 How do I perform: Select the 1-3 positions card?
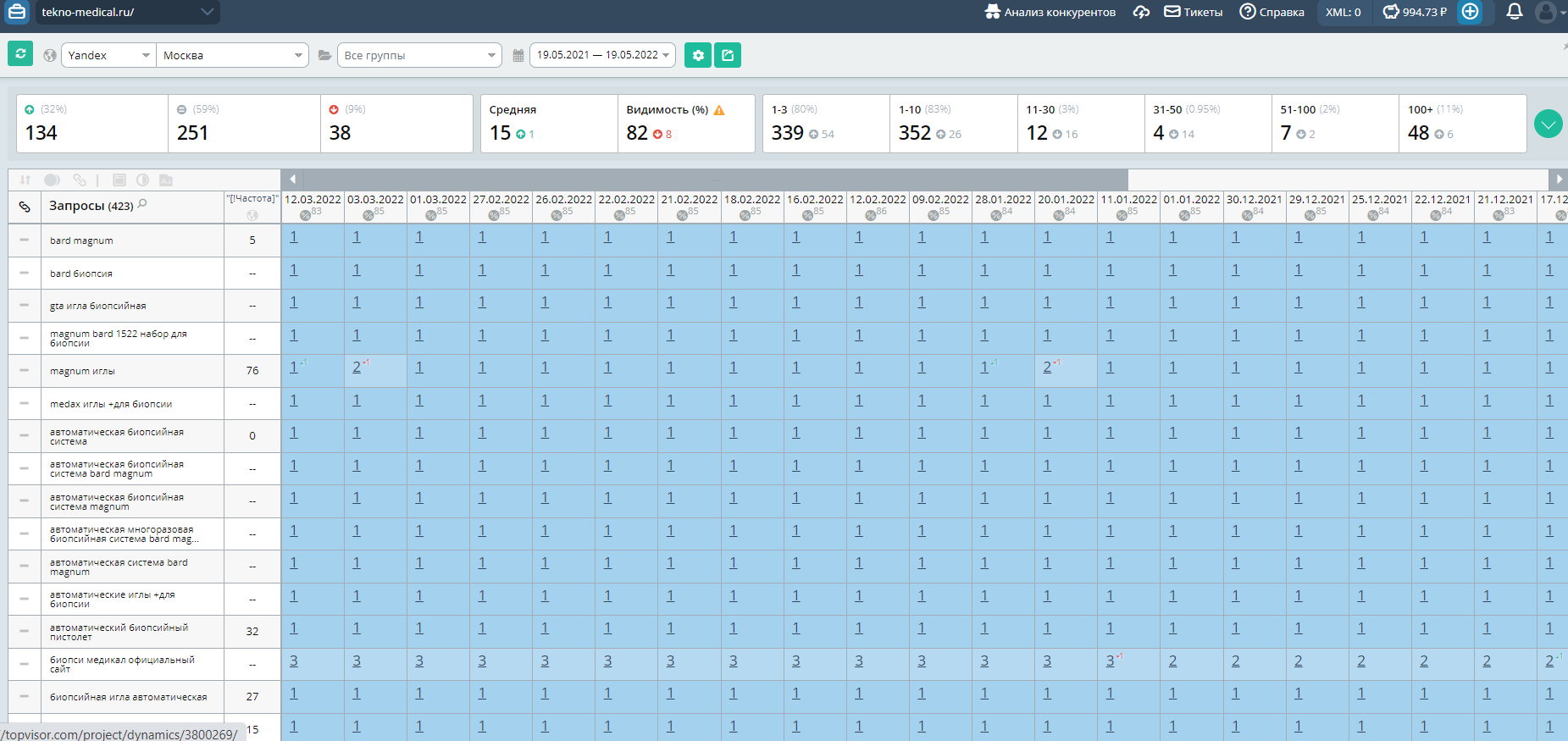(826, 124)
